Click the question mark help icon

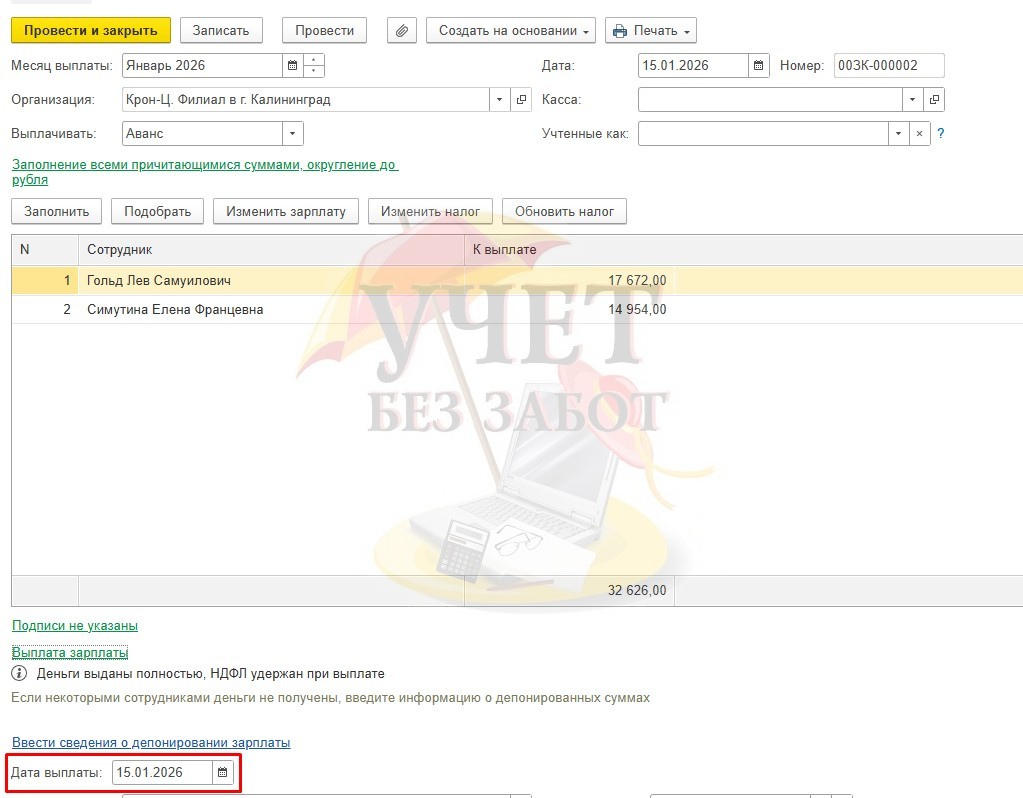coord(941,133)
